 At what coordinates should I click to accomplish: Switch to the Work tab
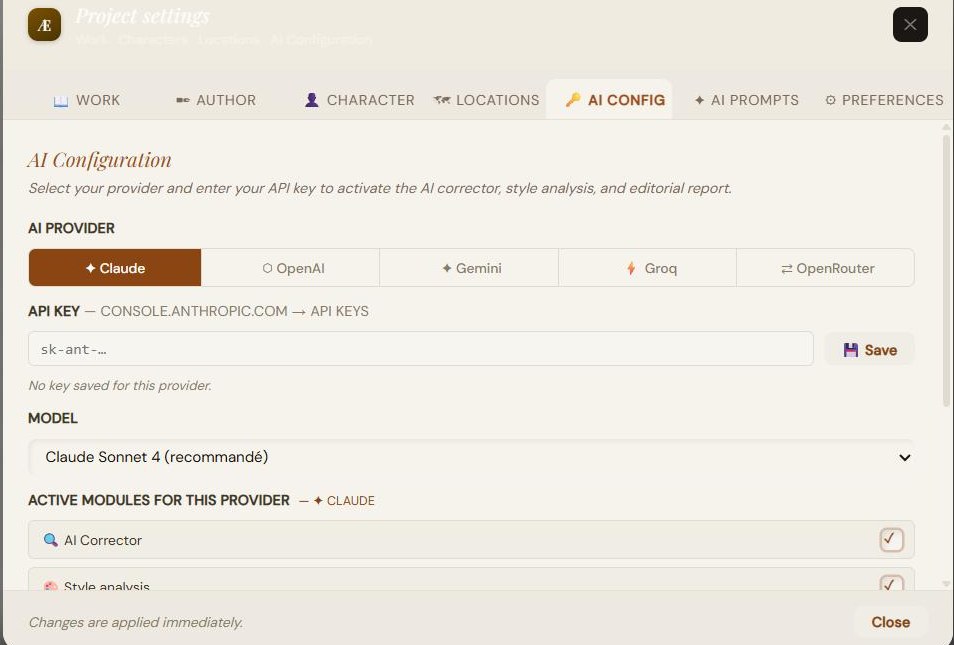tap(87, 100)
